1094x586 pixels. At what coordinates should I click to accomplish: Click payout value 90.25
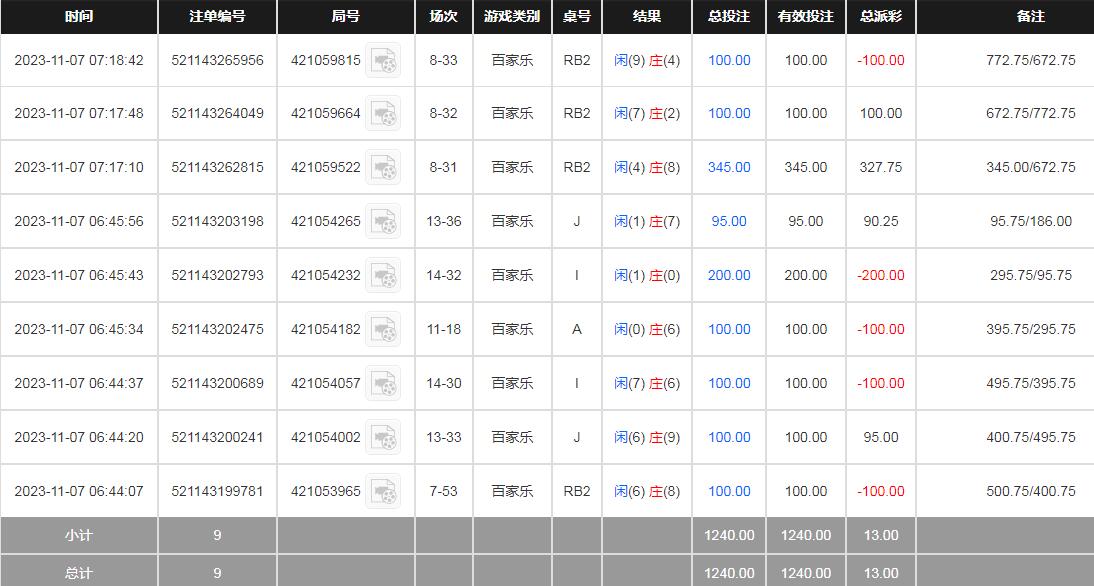[x=881, y=221]
